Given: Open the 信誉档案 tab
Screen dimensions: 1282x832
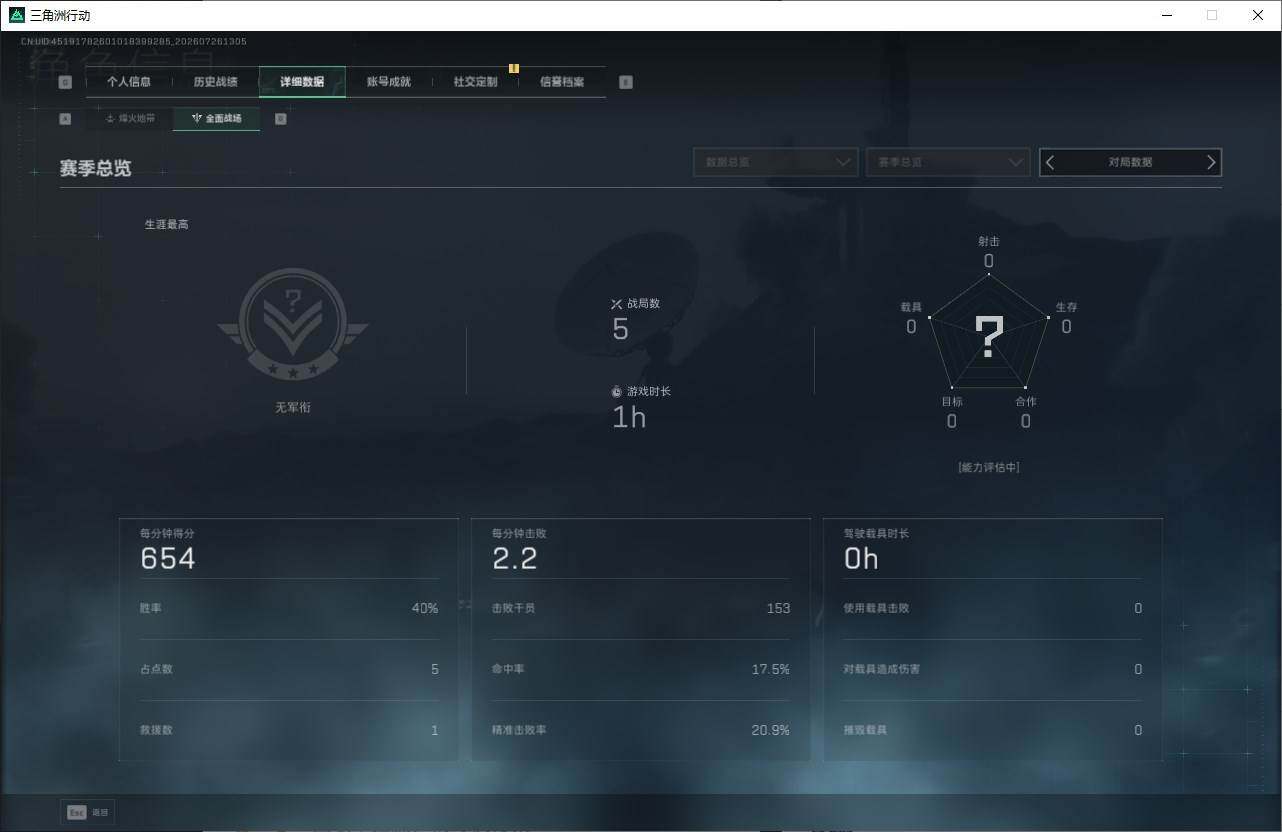Looking at the screenshot, I should click(562, 82).
